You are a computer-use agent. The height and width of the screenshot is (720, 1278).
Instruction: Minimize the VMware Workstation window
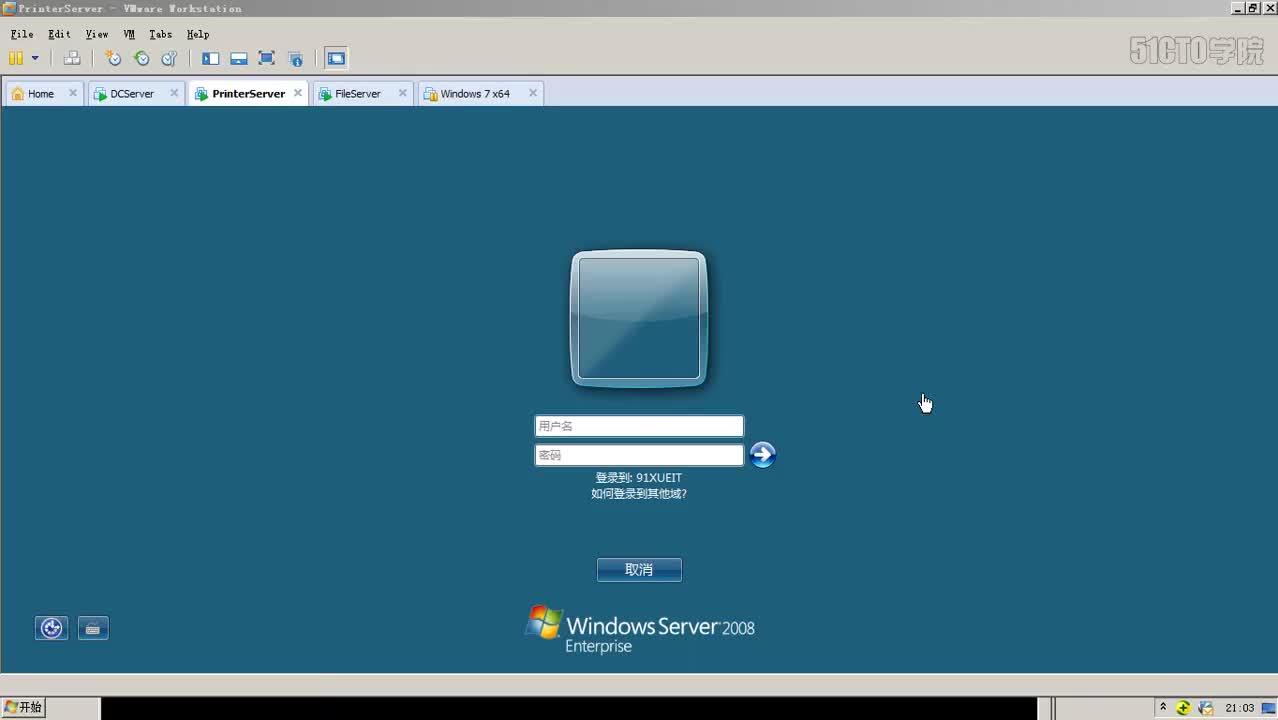pyautogui.click(x=1237, y=8)
